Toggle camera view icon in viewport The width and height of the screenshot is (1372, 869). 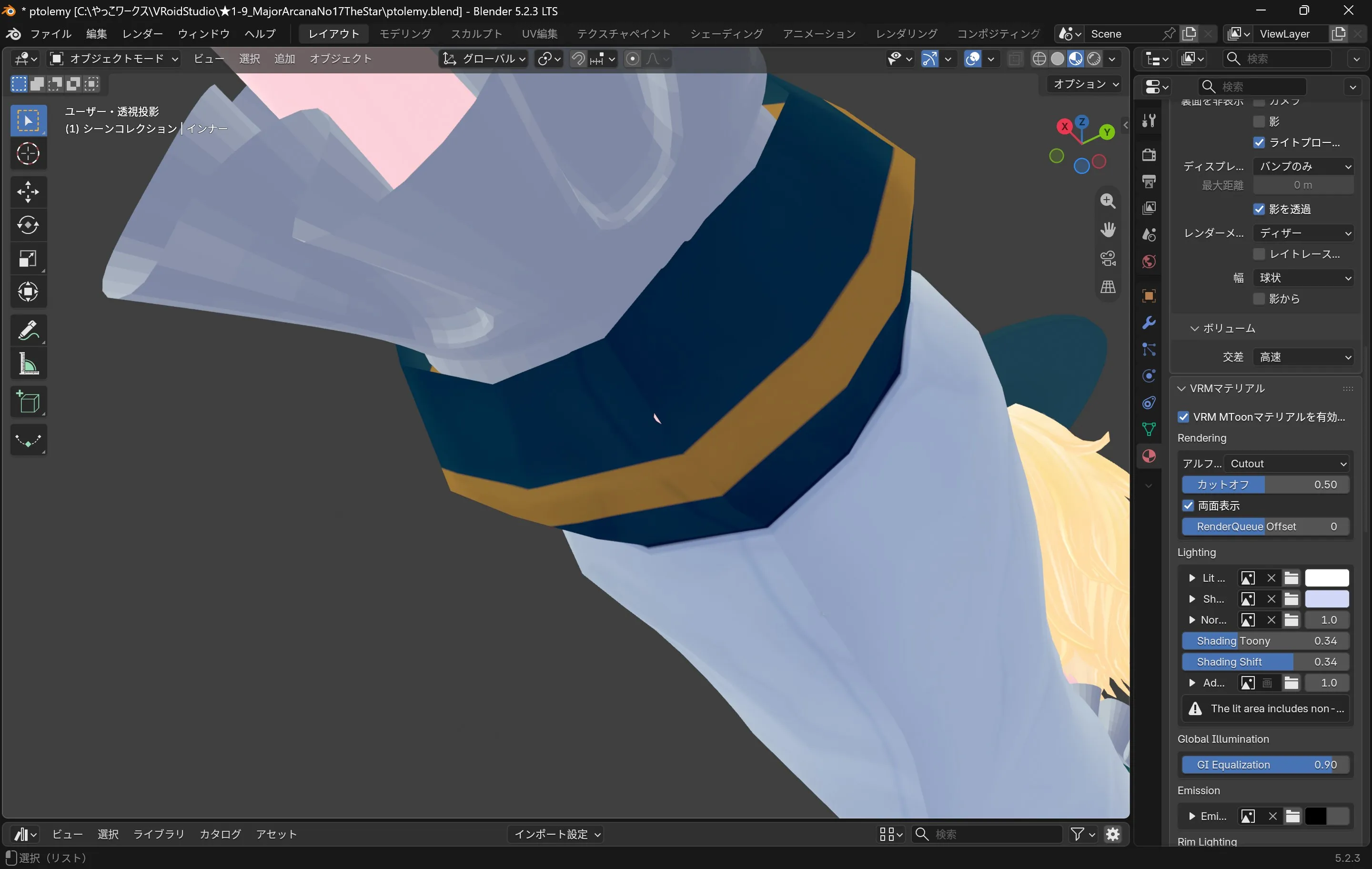[x=1108, y=258]
